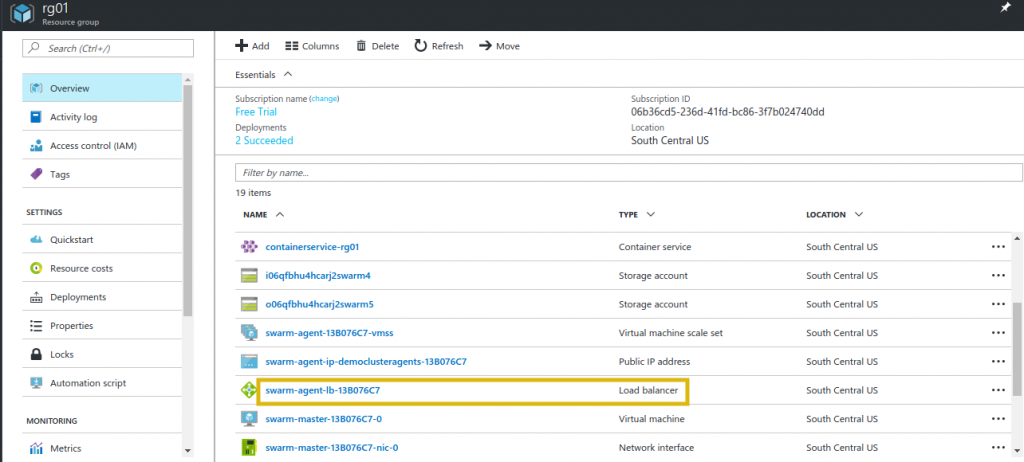Viewport: 1024px width, 462px height.
Task: Open ellipsis menu for containerservice-rg01
Action: (x=998, y=247)
